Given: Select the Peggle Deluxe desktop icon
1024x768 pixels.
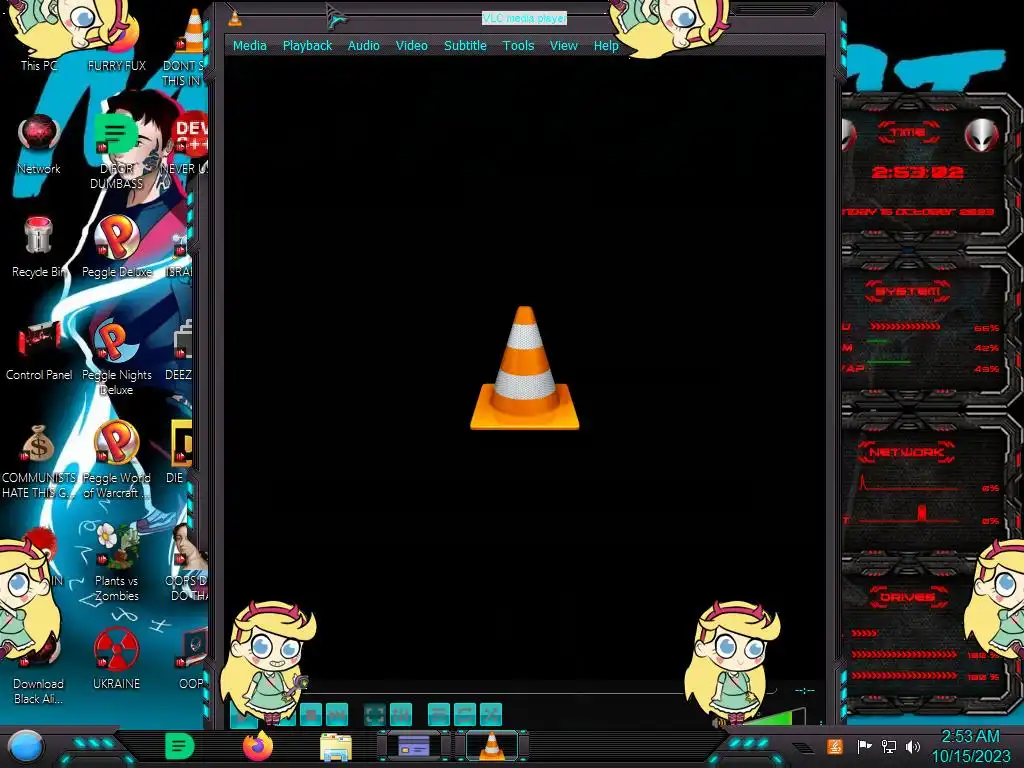Looking at the screenshot, I should point(116,248).
